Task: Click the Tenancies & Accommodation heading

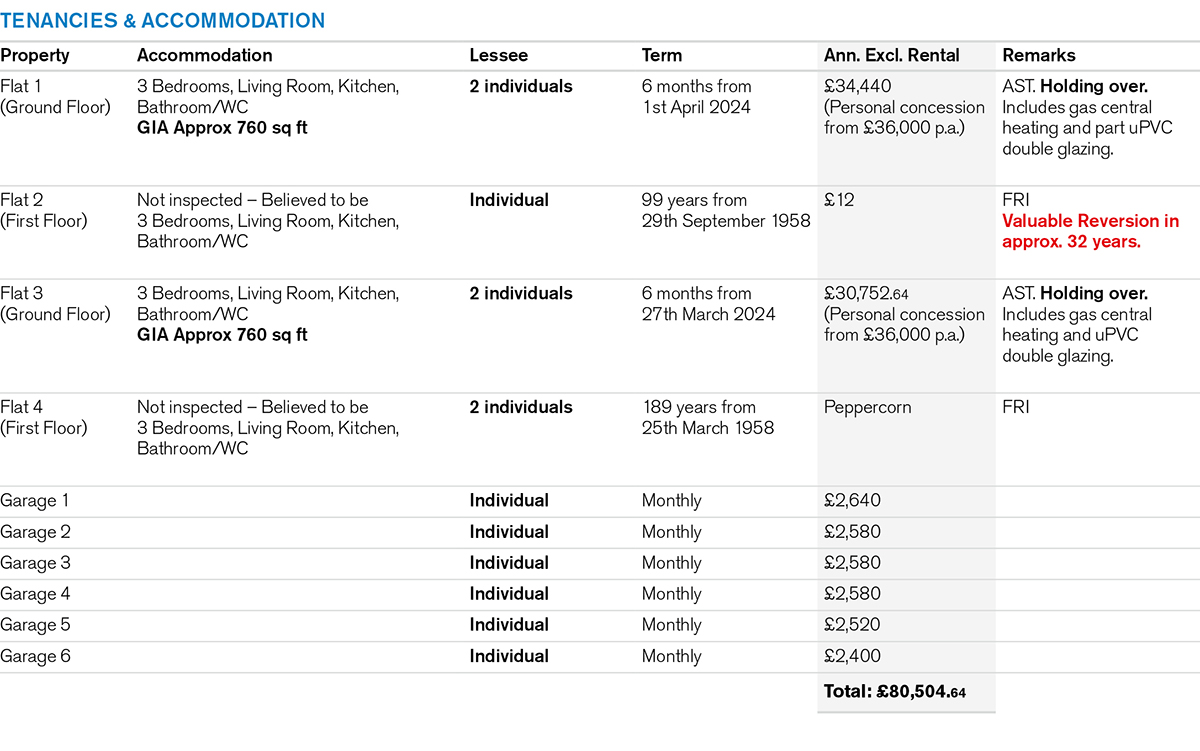Action: (162, 21)
